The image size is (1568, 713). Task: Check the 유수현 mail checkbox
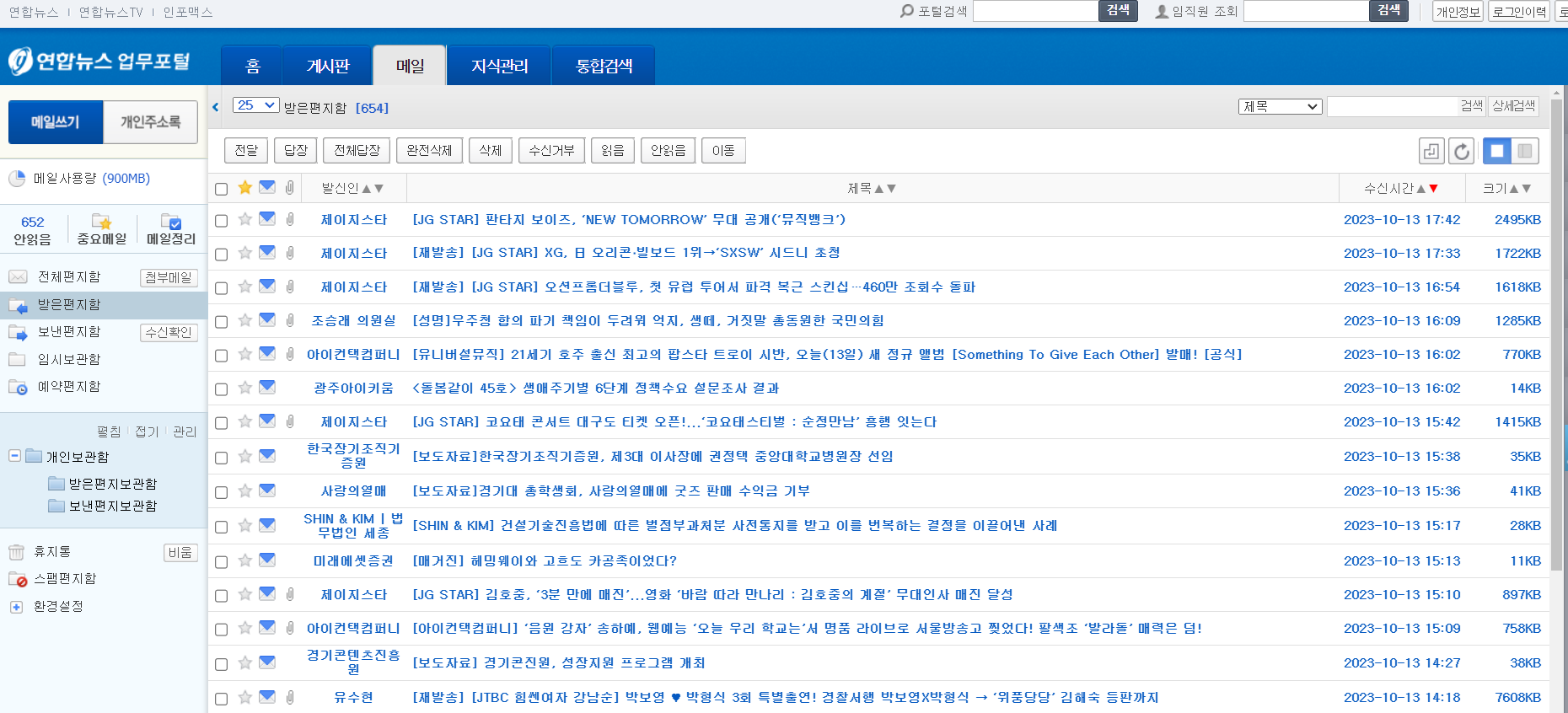click(221, 698)
